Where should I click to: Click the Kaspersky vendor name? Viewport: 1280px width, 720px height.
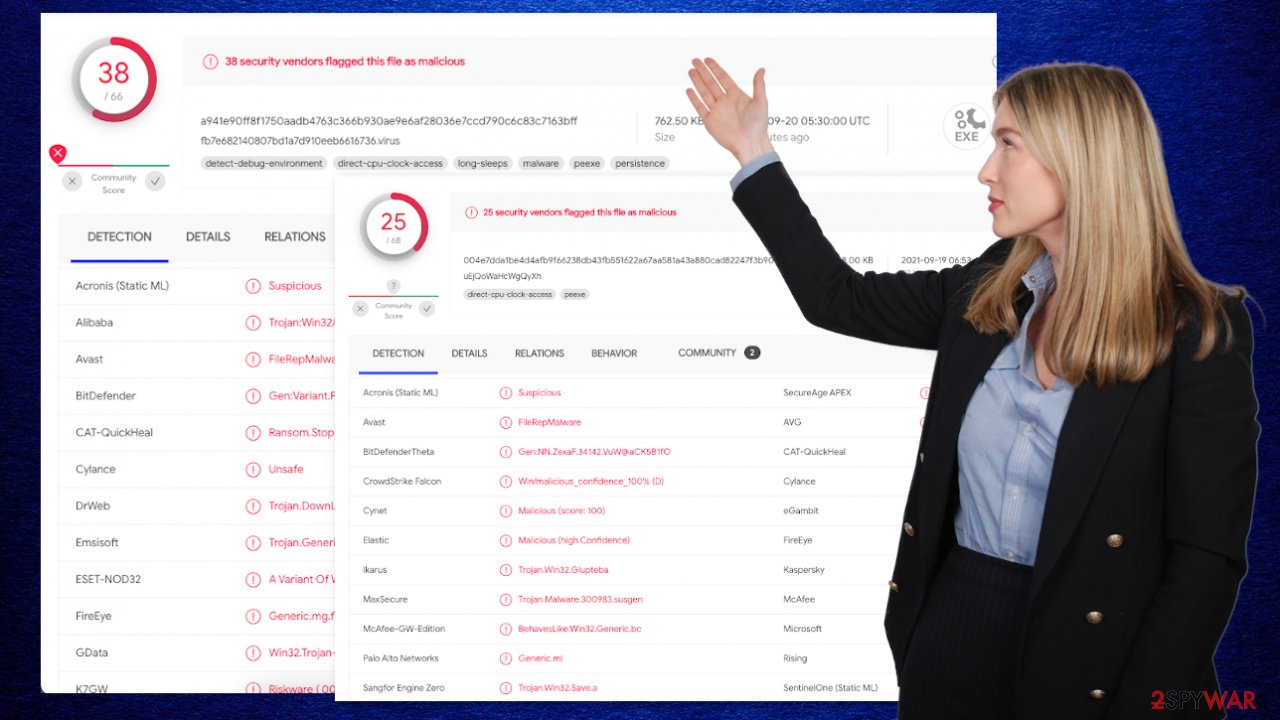point(804,570)
